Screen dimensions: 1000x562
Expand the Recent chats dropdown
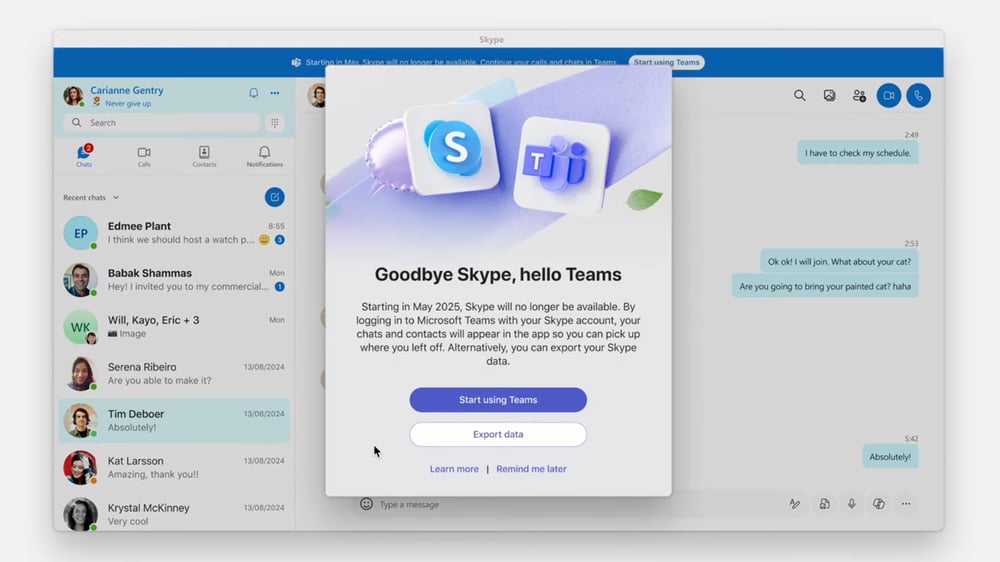tap(91, 198)
